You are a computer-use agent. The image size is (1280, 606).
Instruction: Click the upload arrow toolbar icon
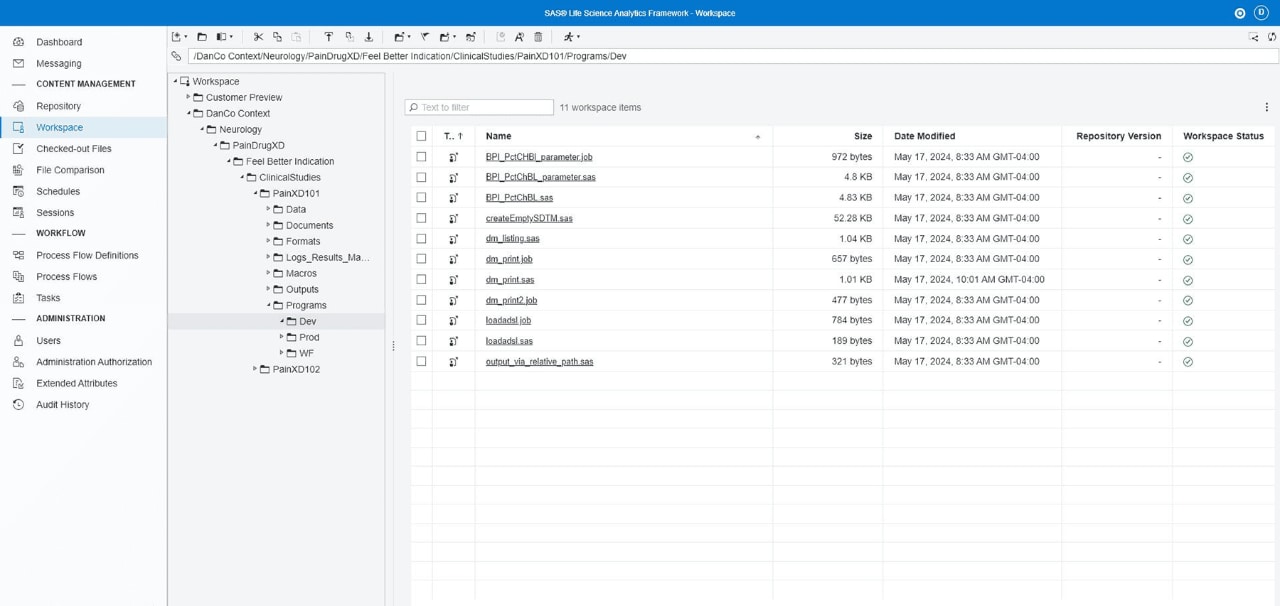coord(328,37)
